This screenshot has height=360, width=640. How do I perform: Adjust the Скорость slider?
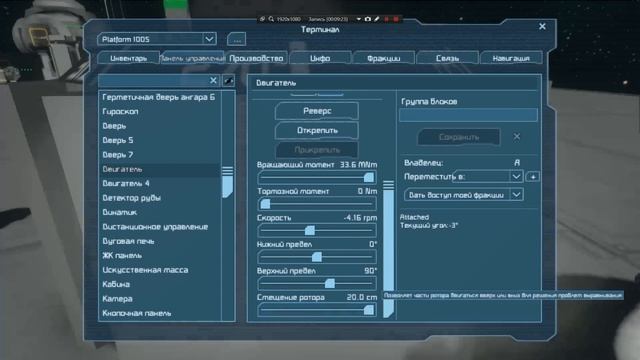coord(317,230)
